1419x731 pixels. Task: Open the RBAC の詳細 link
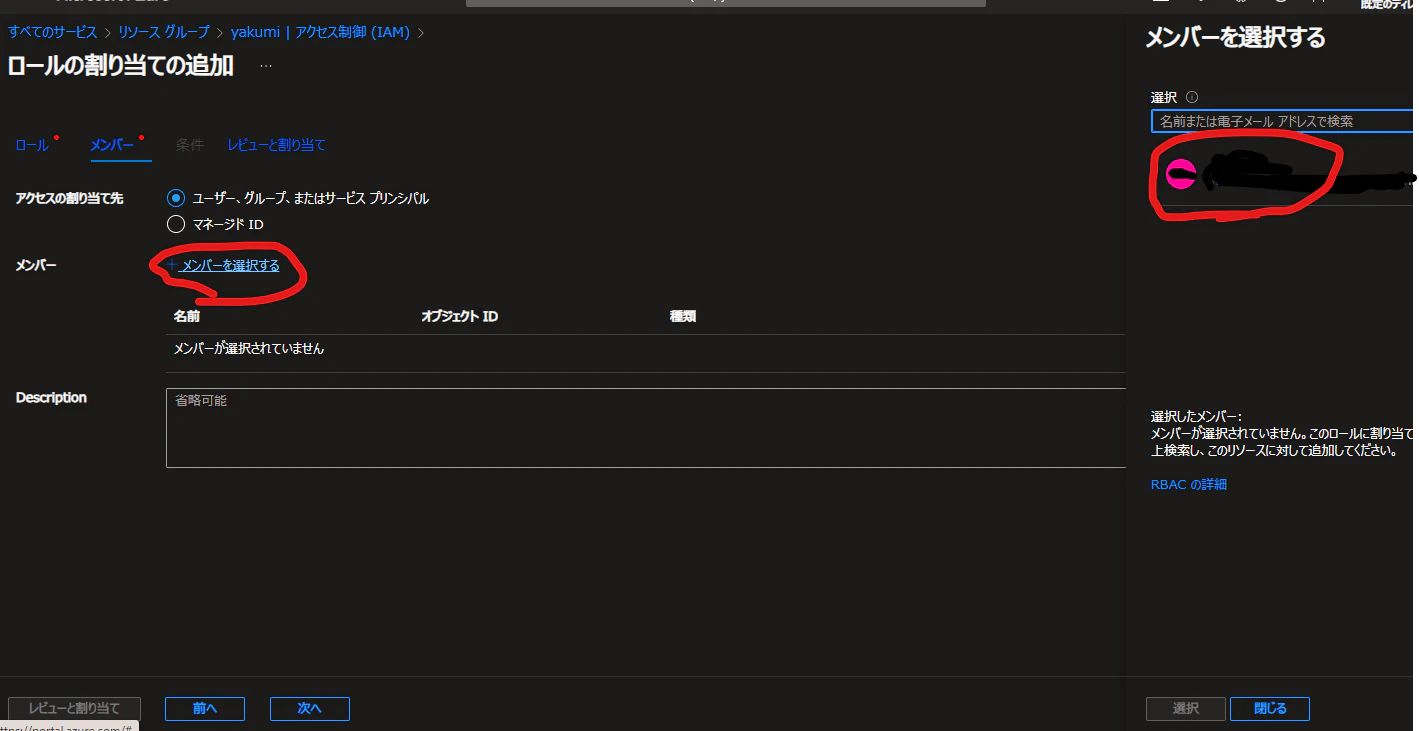[x=1189, y=484]
